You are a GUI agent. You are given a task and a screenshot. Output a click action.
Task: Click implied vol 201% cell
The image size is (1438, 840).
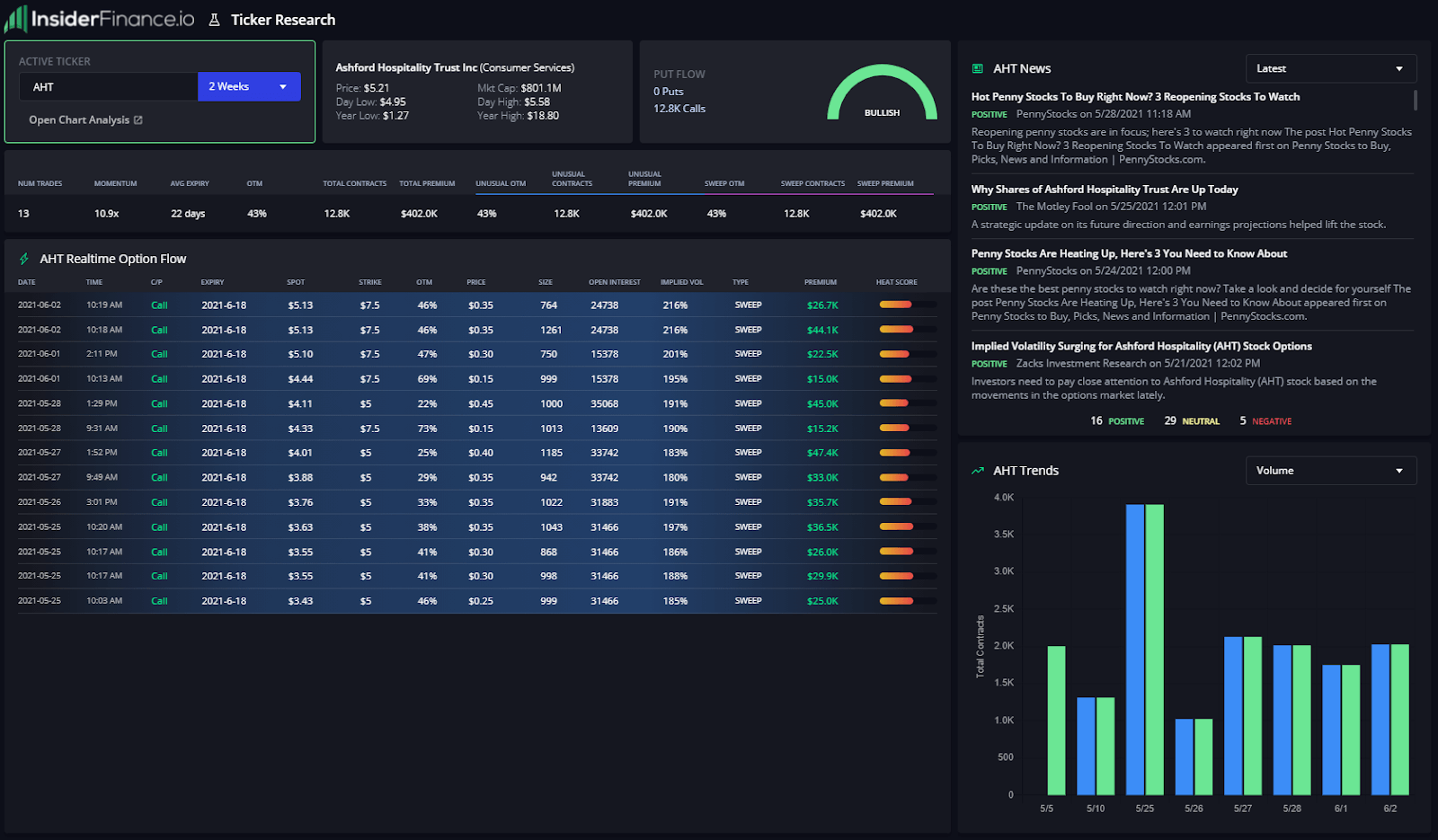(x=675, y=354)
